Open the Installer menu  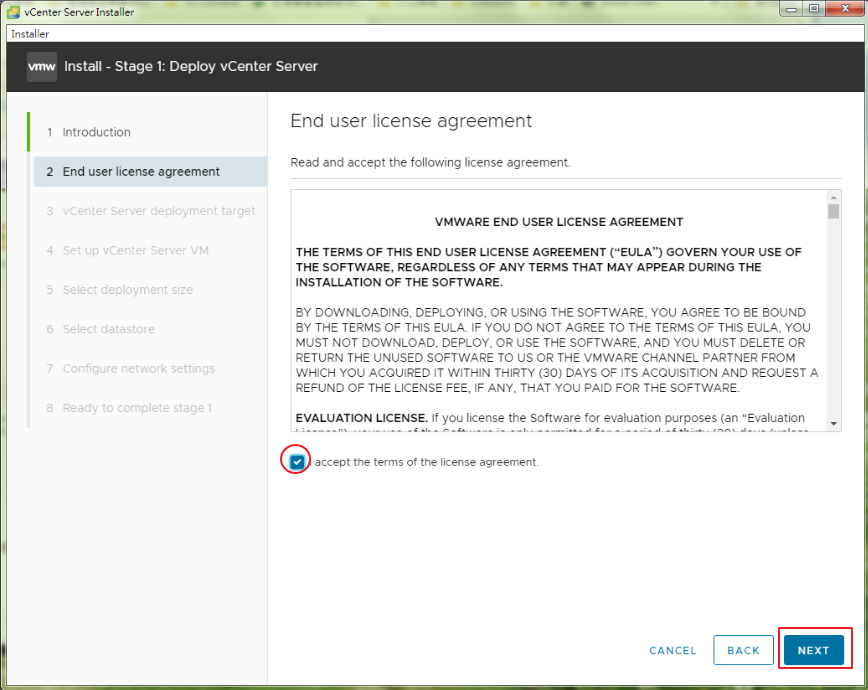click(x=30, y=34)
